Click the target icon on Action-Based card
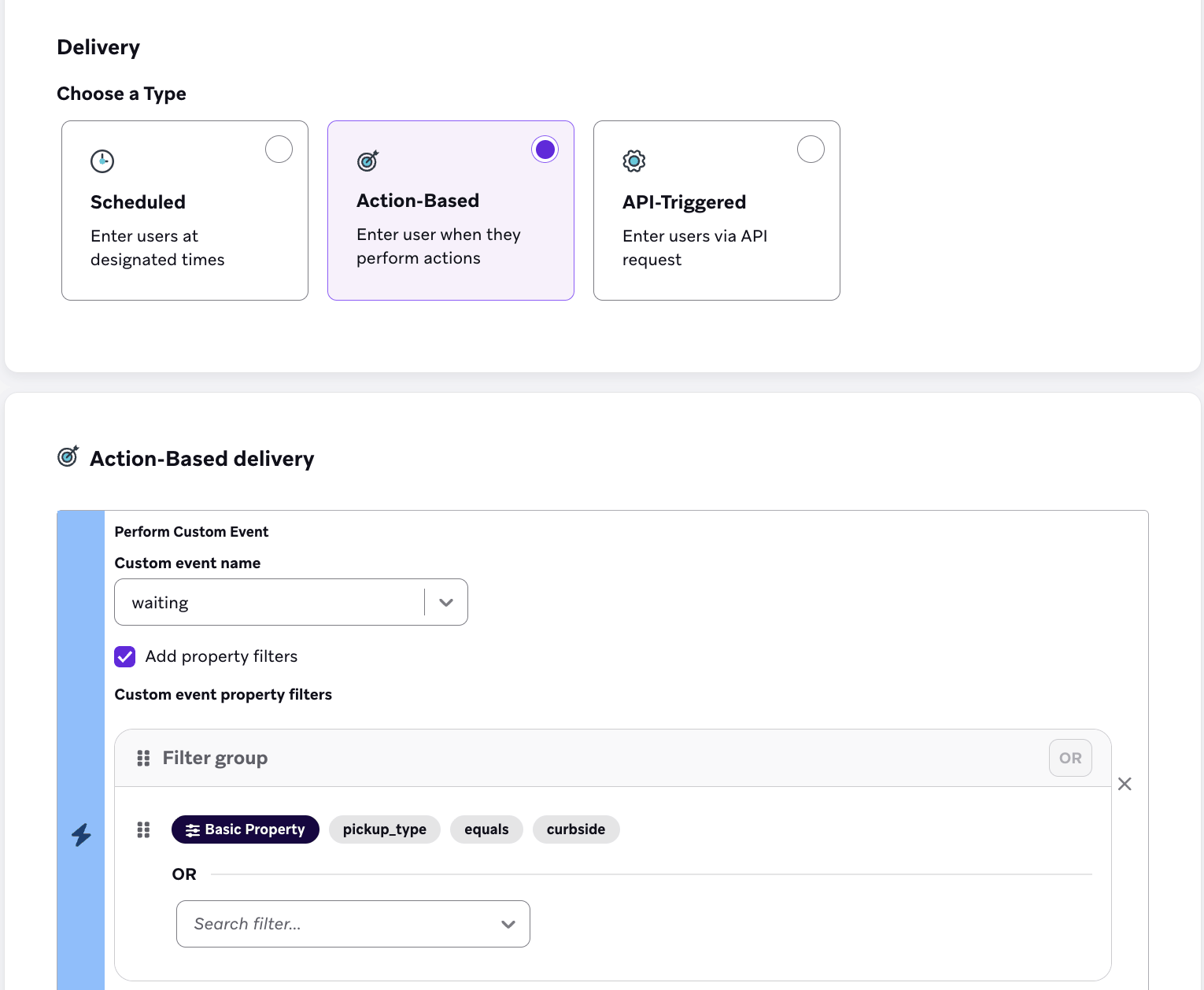 pyautogui.click(x=367, y=161)
